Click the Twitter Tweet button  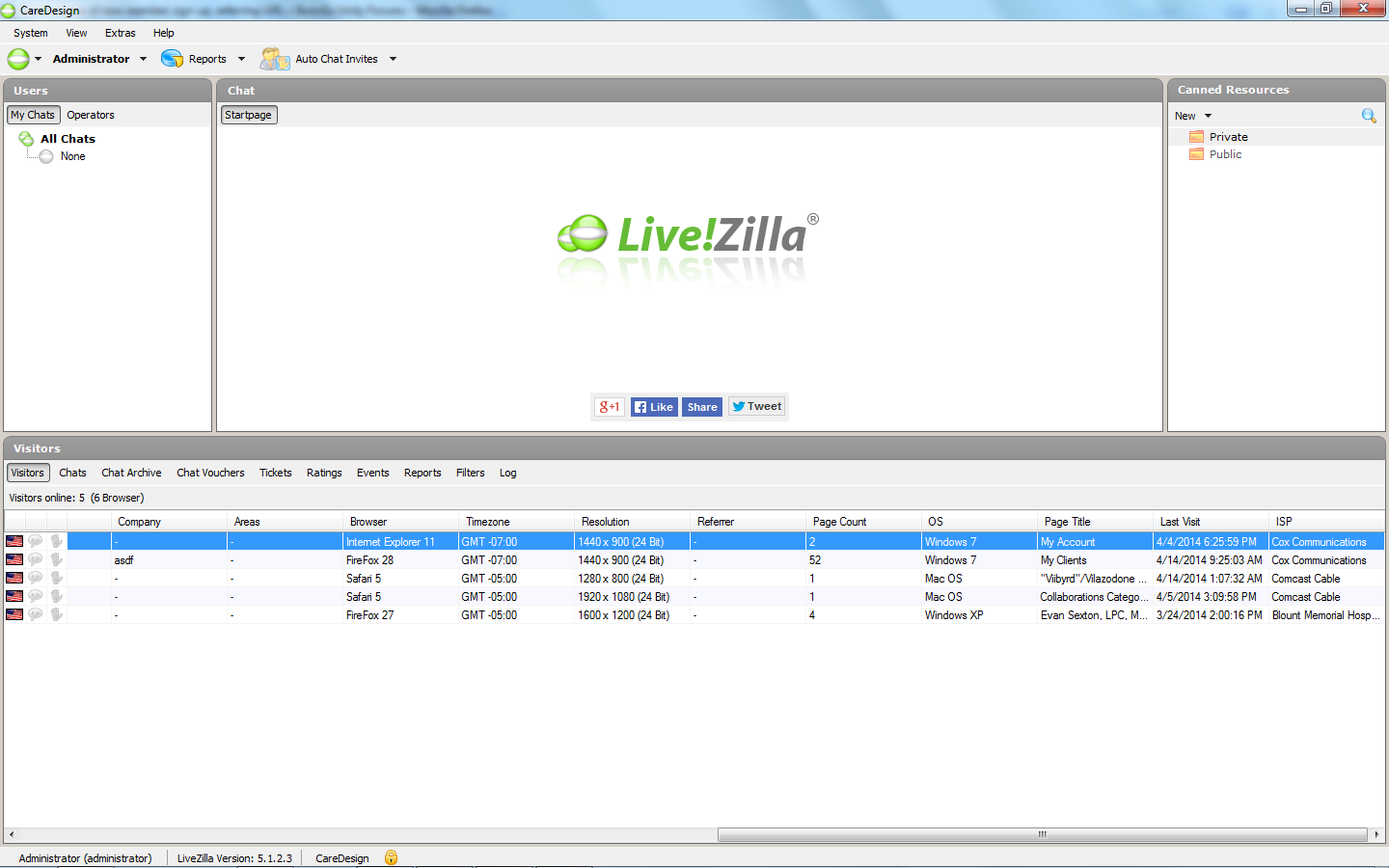click(757, 407)
